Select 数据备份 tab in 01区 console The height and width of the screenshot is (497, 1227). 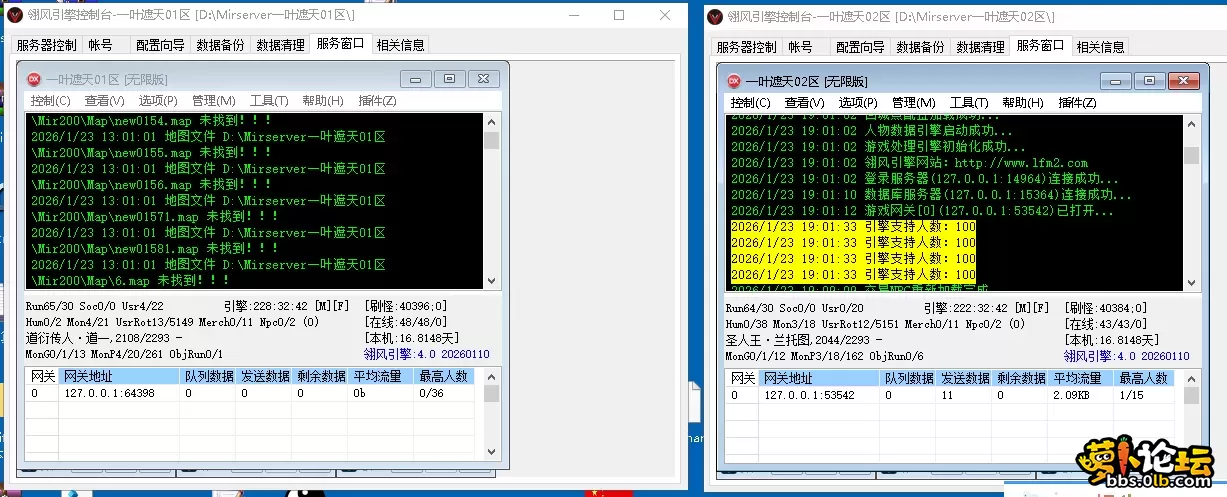click(220, 45)
